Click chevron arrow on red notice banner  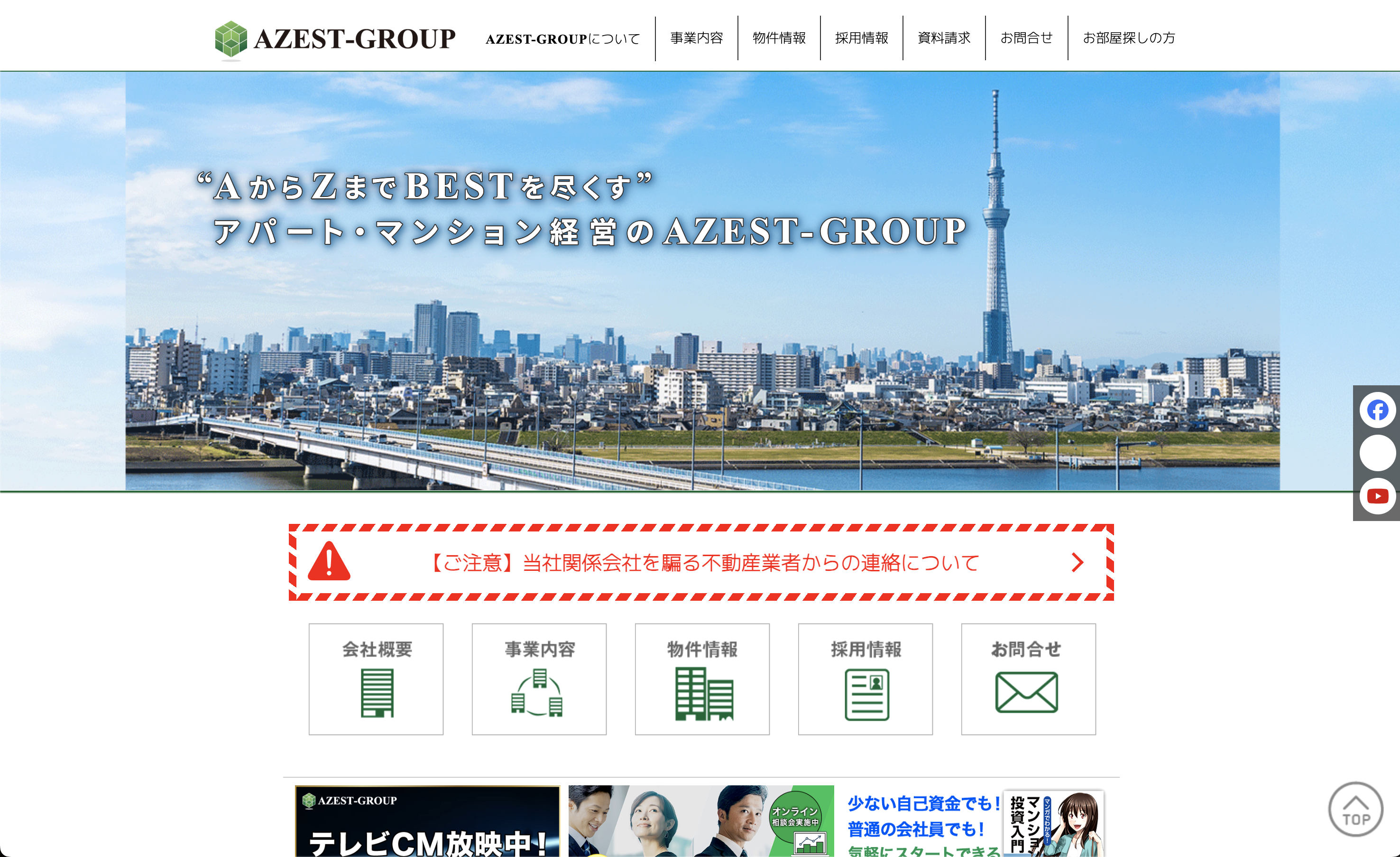pos(1078,562)
